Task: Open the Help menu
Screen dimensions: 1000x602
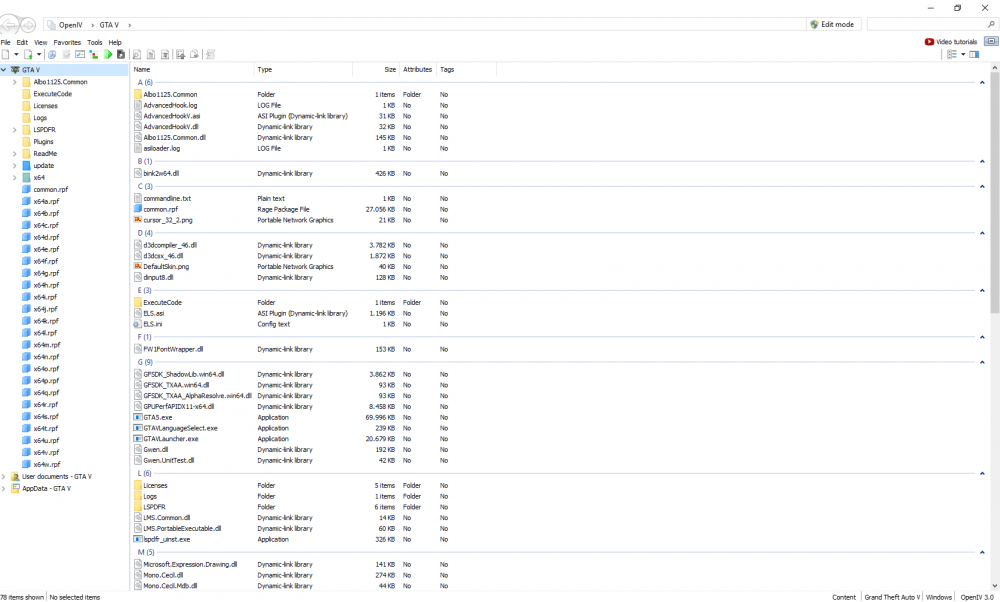Action: (115, 43)
